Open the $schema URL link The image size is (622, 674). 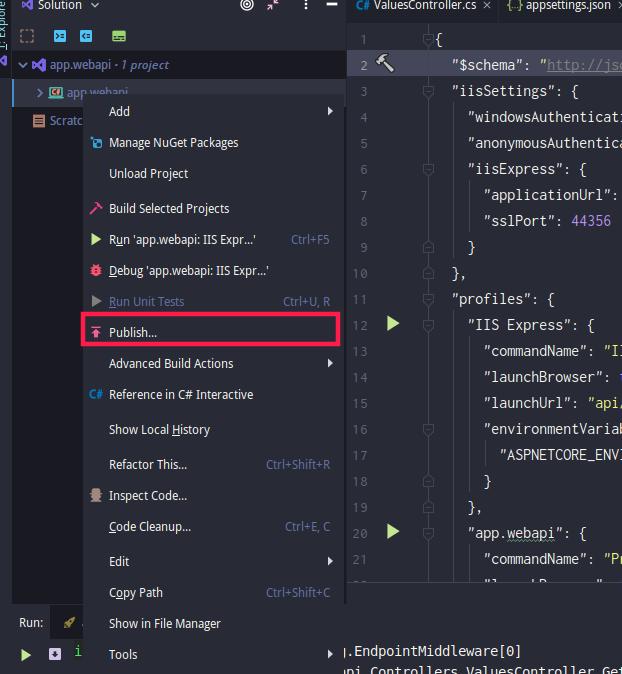click(584, 65)
